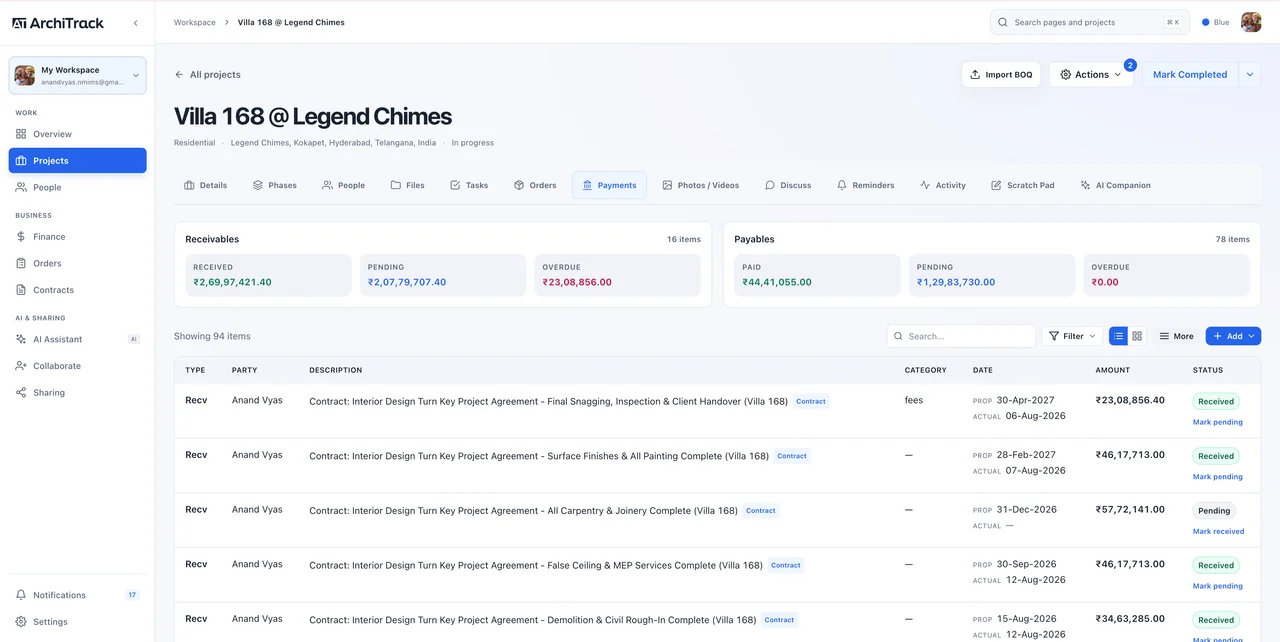Open the AI Assistant page
1280x642 pixels.
tap(78, 339)
